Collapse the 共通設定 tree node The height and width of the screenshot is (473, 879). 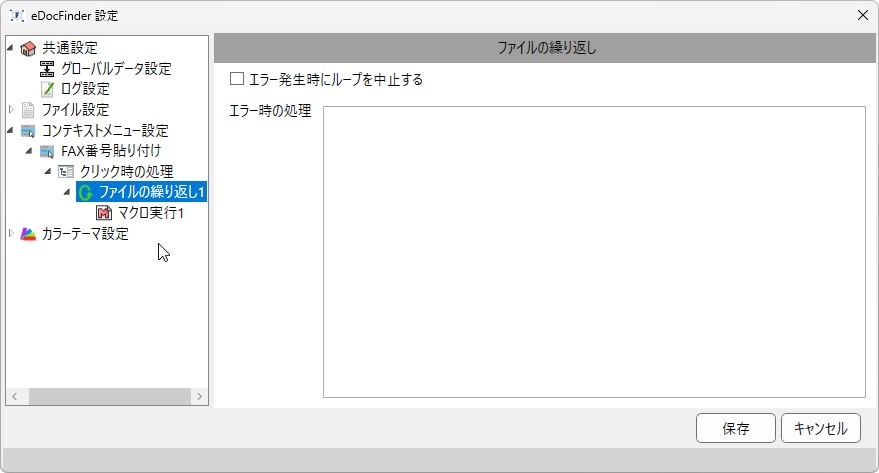10,48
